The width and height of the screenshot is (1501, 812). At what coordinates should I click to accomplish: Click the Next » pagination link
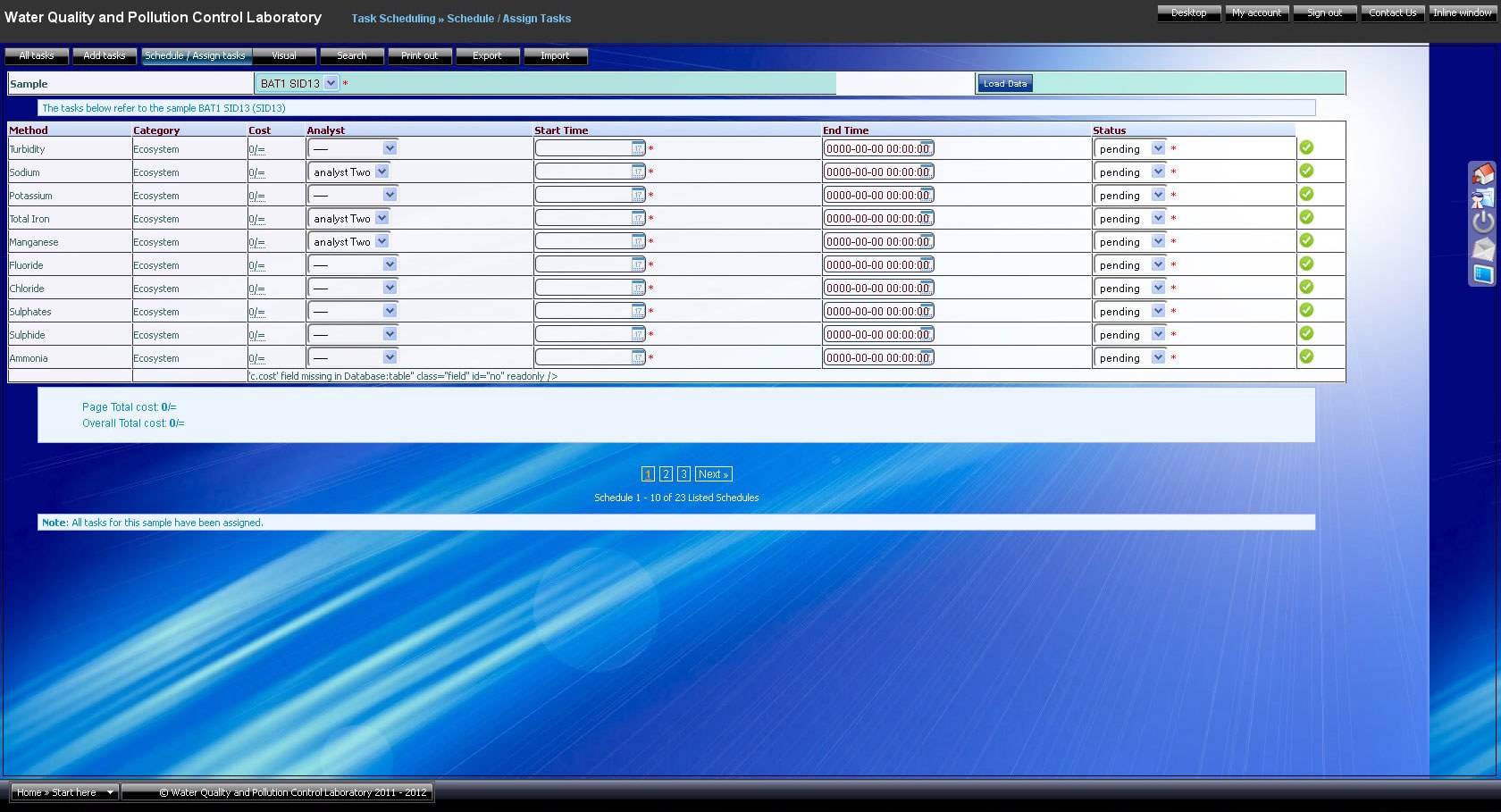pos(714,474)
